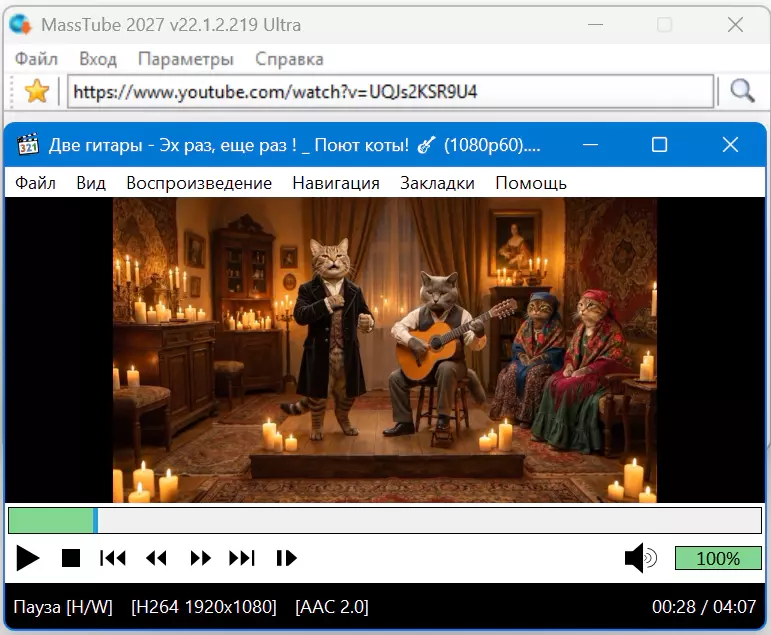Open the Файл menu in MassTube
The width and height of the screenshot is (771, 635).
coord(36,59)
